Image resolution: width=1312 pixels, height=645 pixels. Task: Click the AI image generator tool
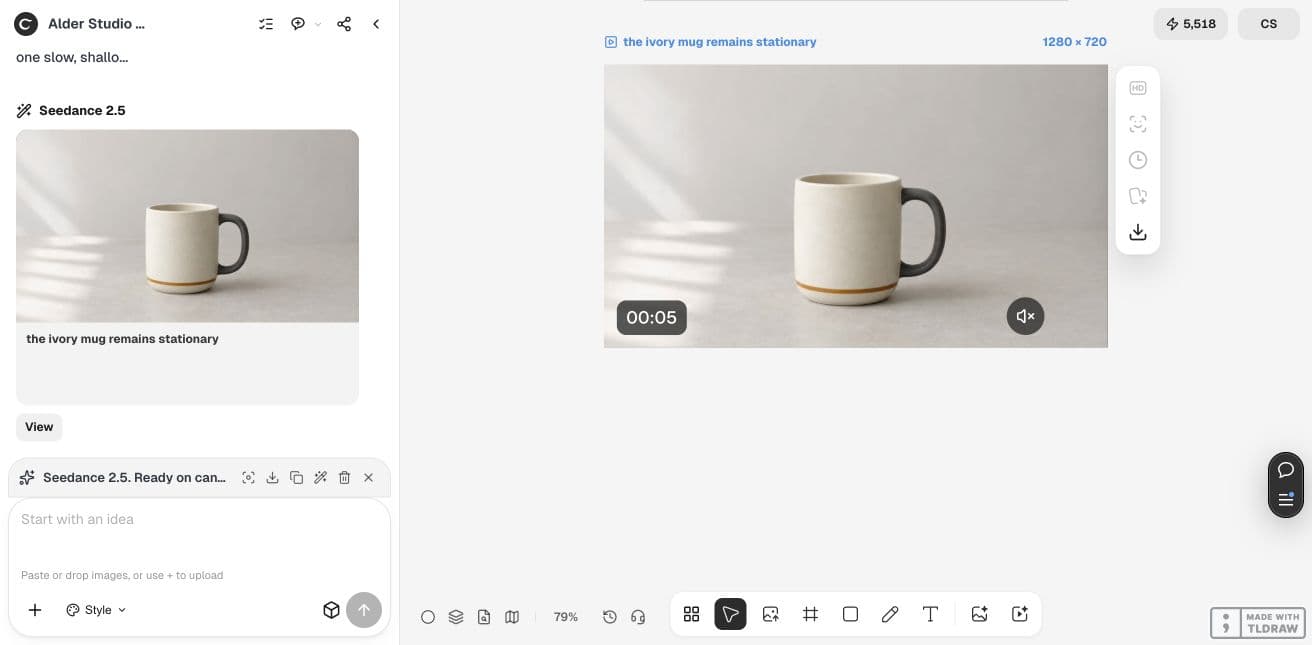click(980, 614)
